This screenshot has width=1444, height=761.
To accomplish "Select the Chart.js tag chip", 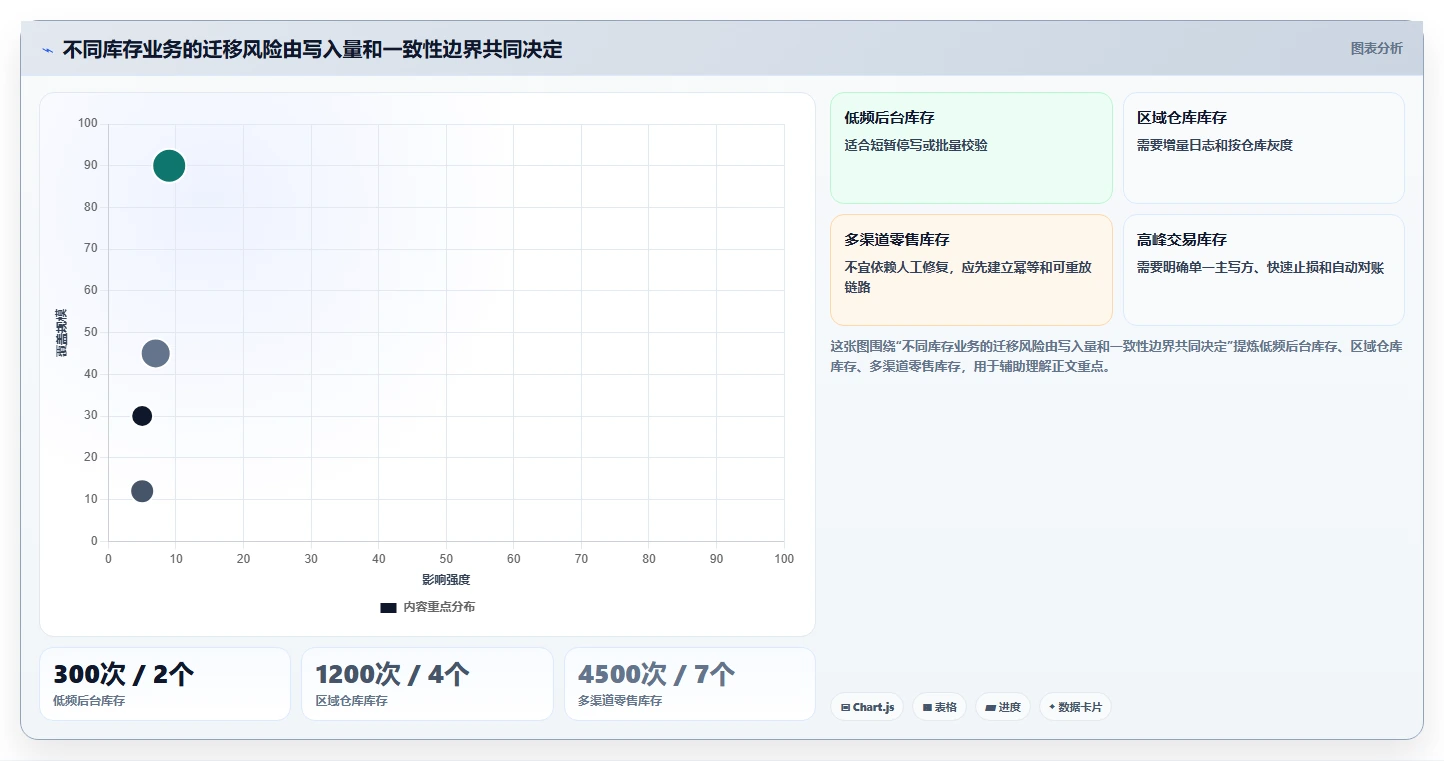I will (867, 707).
